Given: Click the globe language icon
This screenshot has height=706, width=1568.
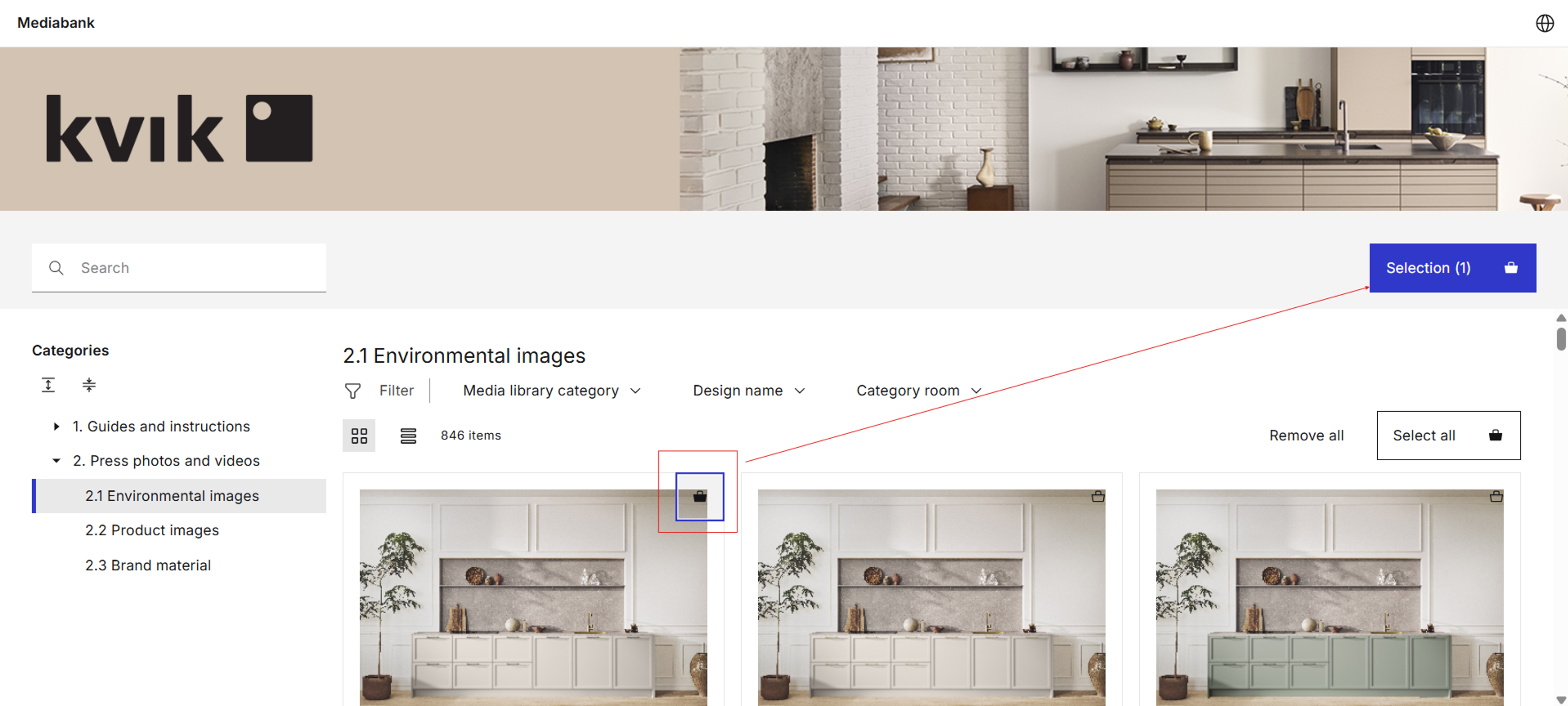Looking at the screenshot, I should point(1544,23).
